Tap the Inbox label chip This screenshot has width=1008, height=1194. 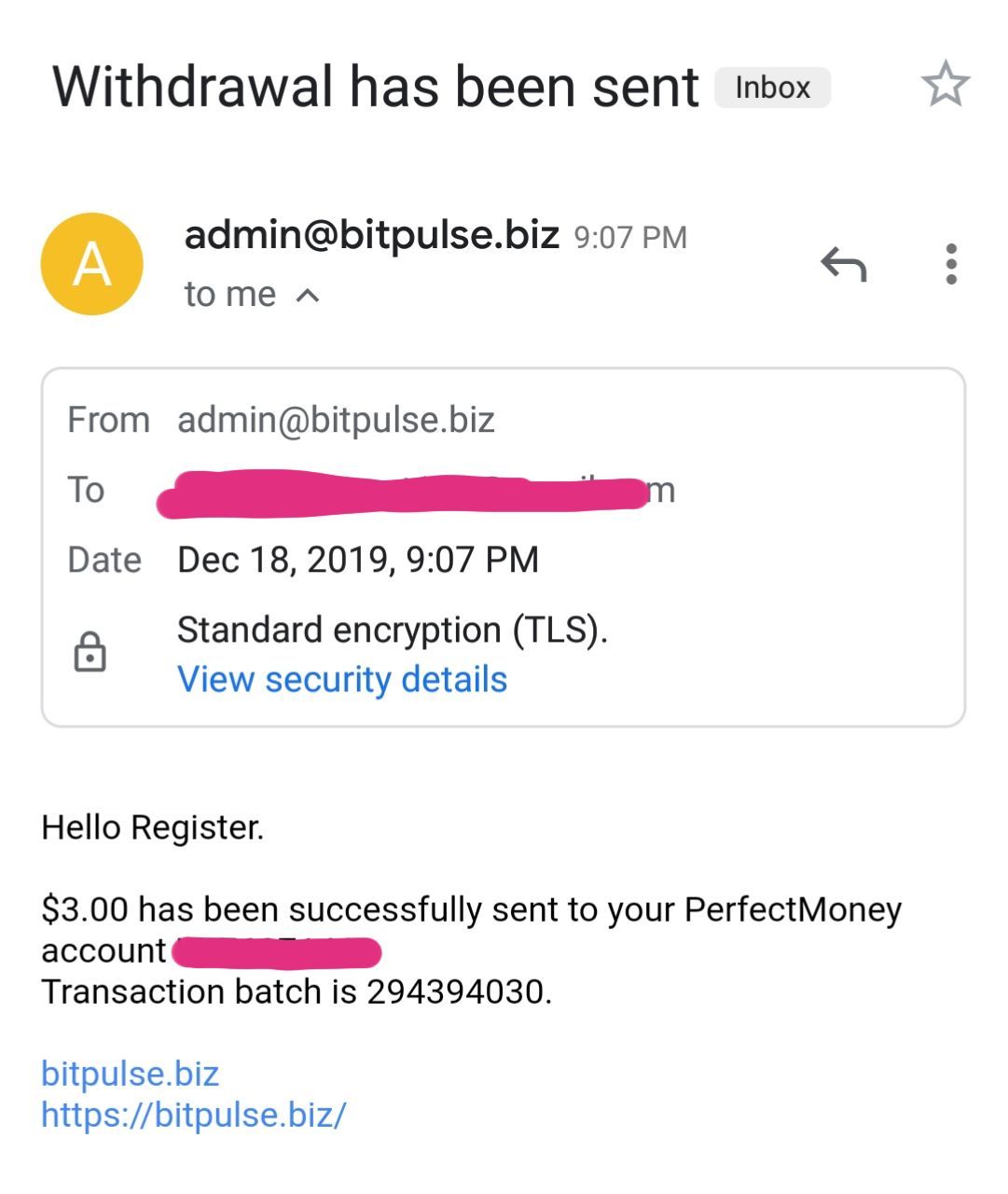(x=772, y=88)
